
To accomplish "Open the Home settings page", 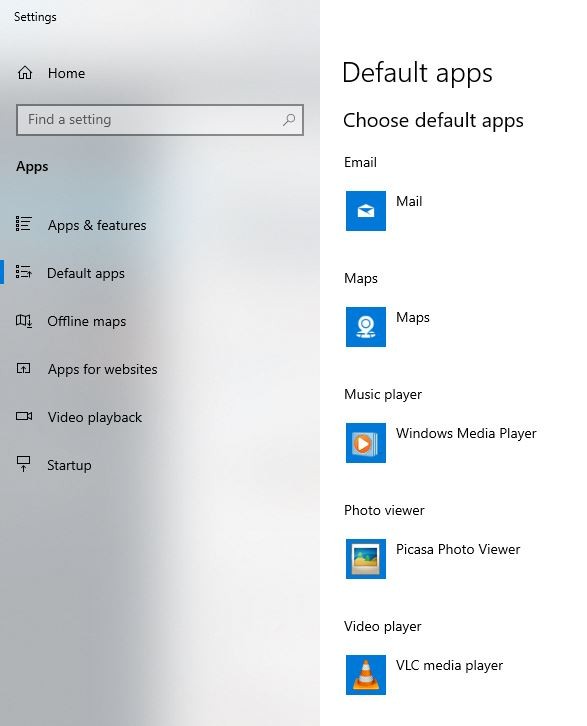I will click(66, 73).
